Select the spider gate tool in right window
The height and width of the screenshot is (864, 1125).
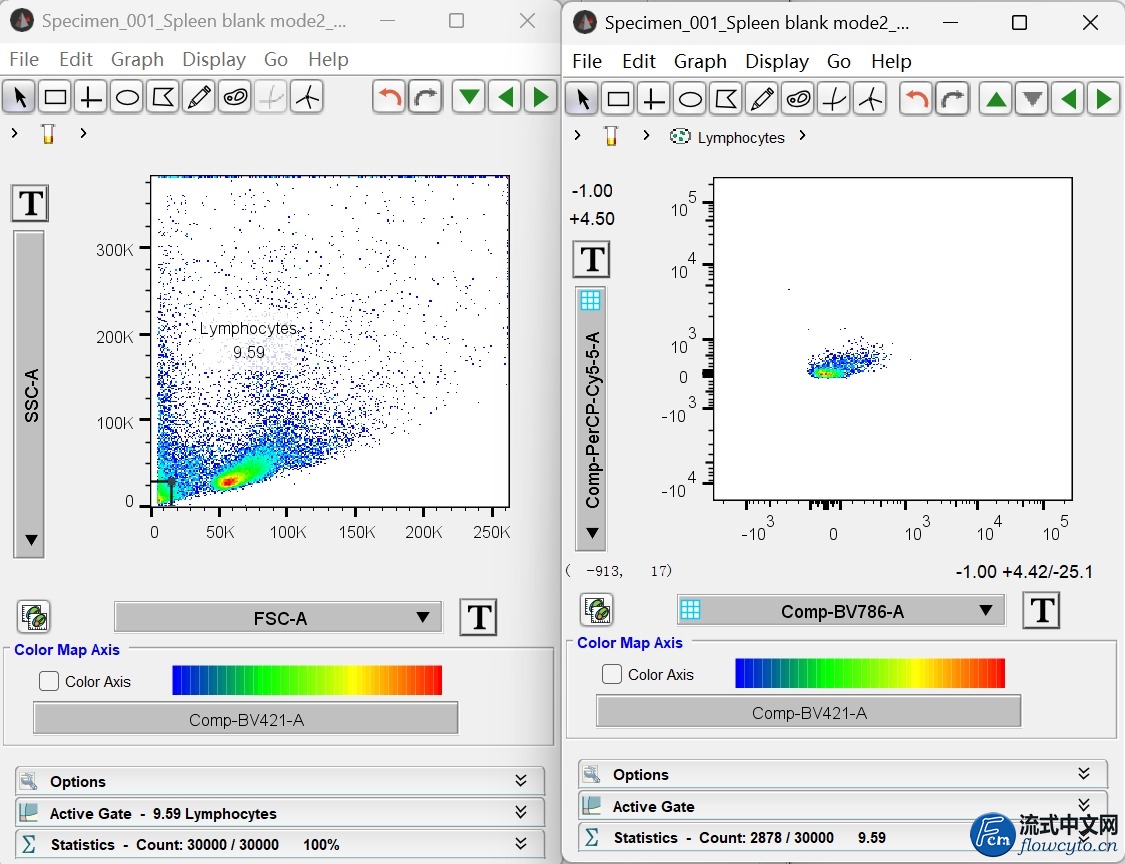click(x=870, y=99)
